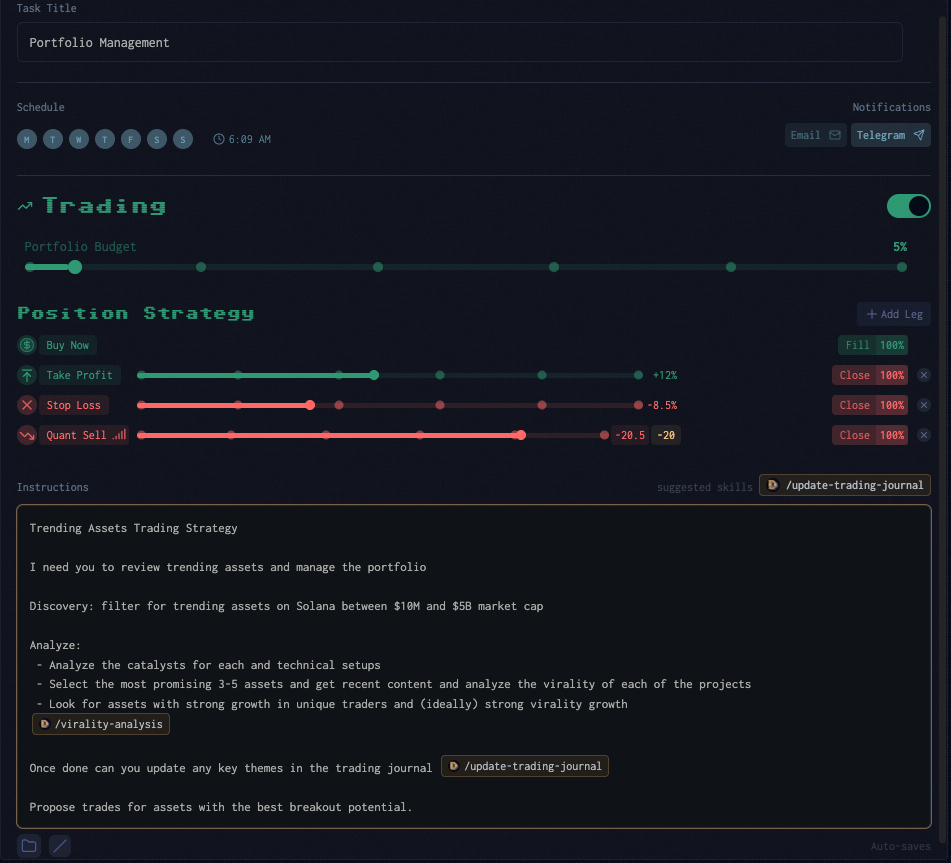Click the Portfolio Budget slider handle

click(75, 267)
